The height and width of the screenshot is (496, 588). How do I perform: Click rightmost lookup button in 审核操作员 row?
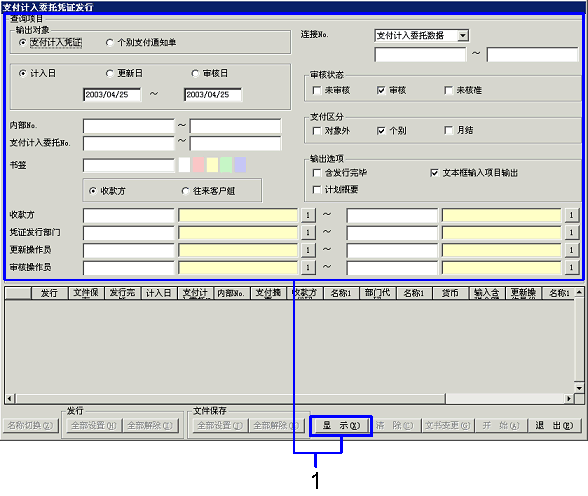(x=571, y=267)
